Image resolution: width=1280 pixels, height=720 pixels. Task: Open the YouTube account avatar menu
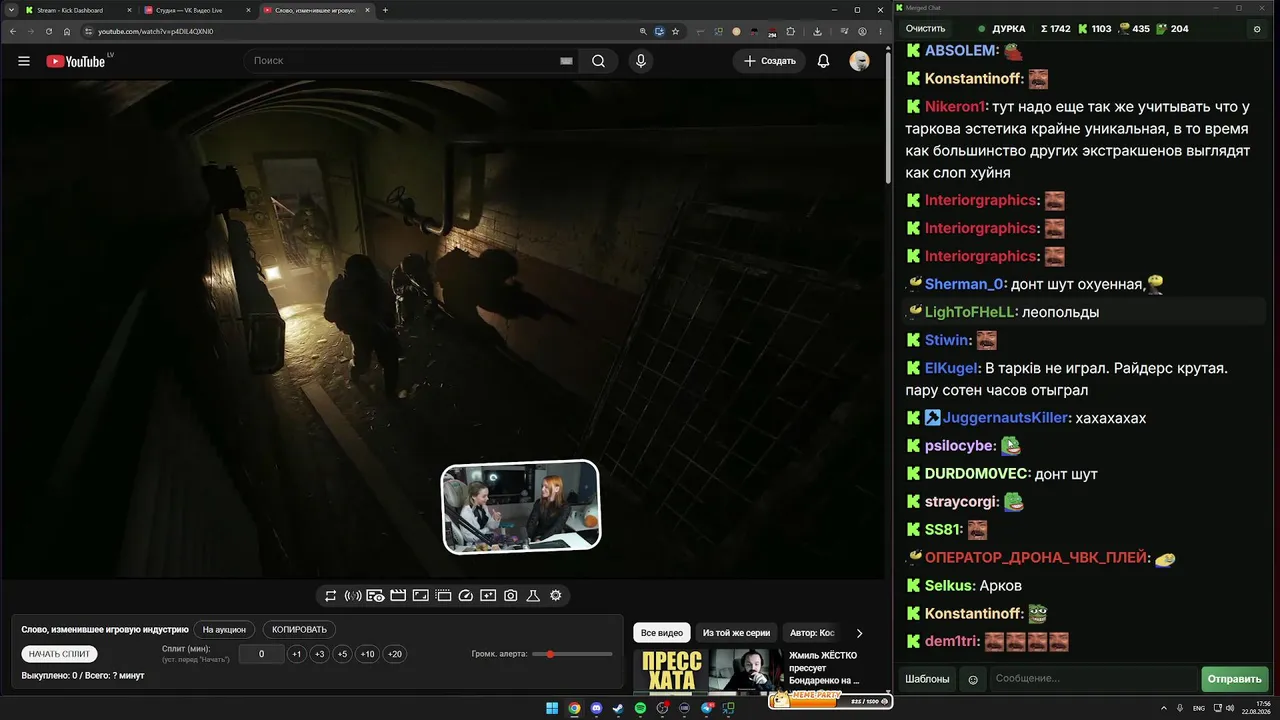[859, 61]
